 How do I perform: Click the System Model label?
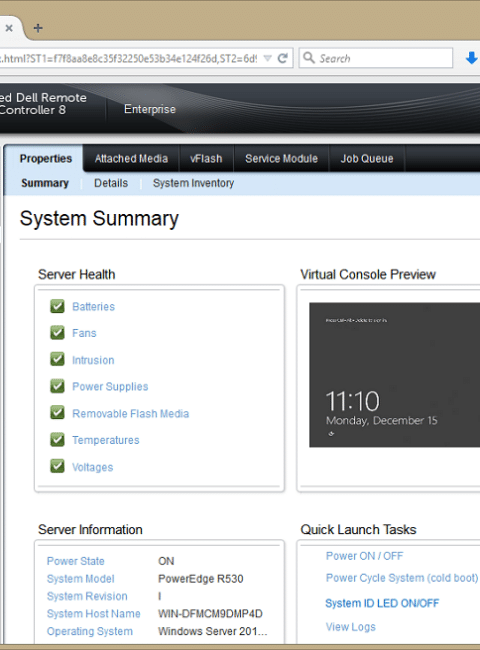80,579
